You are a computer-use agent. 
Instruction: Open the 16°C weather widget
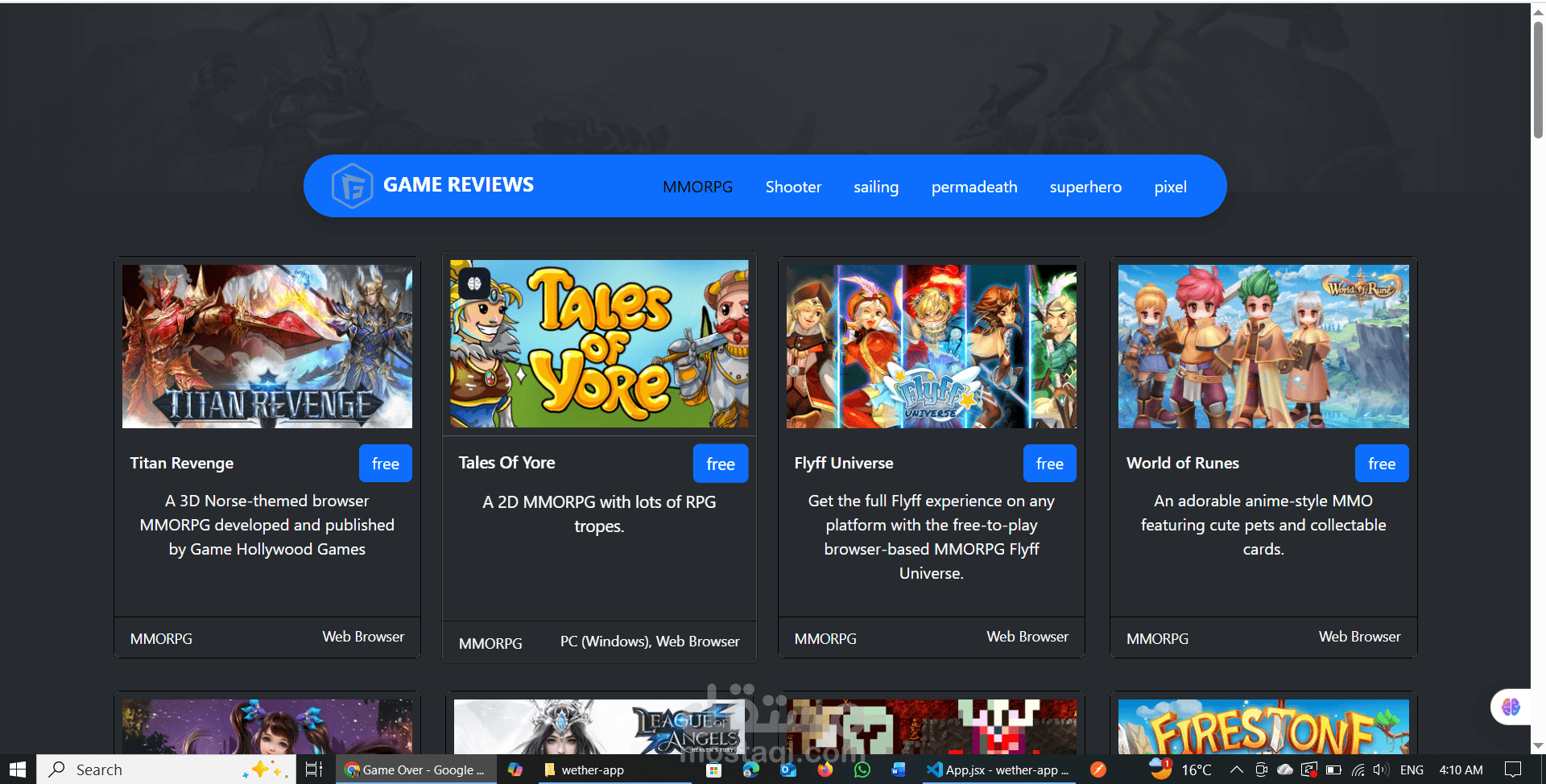1181,770
